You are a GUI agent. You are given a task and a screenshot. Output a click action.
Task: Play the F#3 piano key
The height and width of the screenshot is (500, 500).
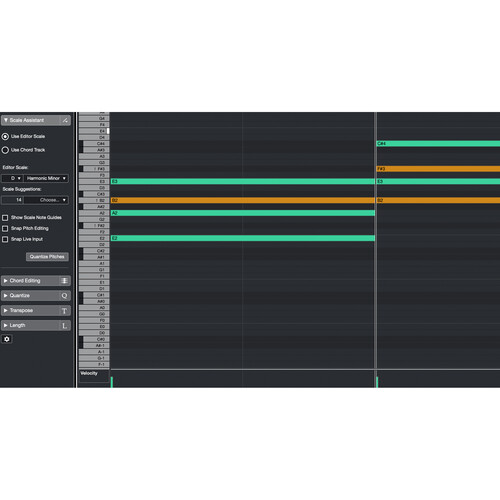point(96,169)
